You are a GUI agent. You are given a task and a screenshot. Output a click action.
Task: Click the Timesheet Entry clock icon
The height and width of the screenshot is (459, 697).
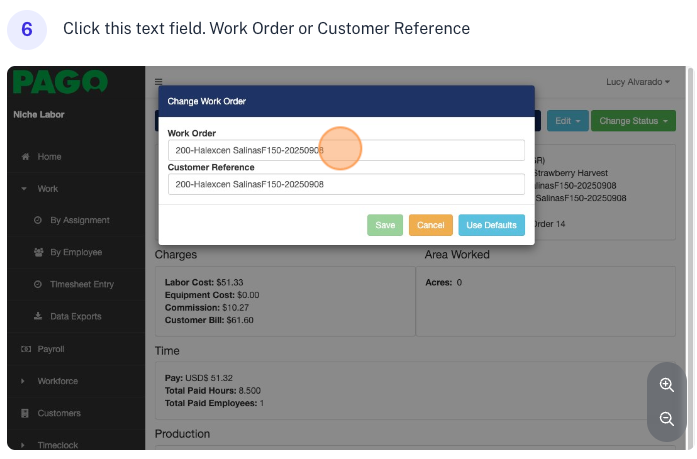point(38,284)
